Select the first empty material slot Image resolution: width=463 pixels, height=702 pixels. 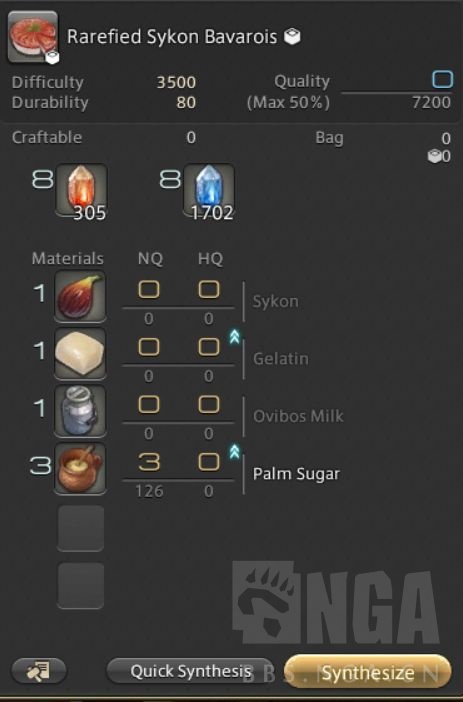click(x=81, y=528)
